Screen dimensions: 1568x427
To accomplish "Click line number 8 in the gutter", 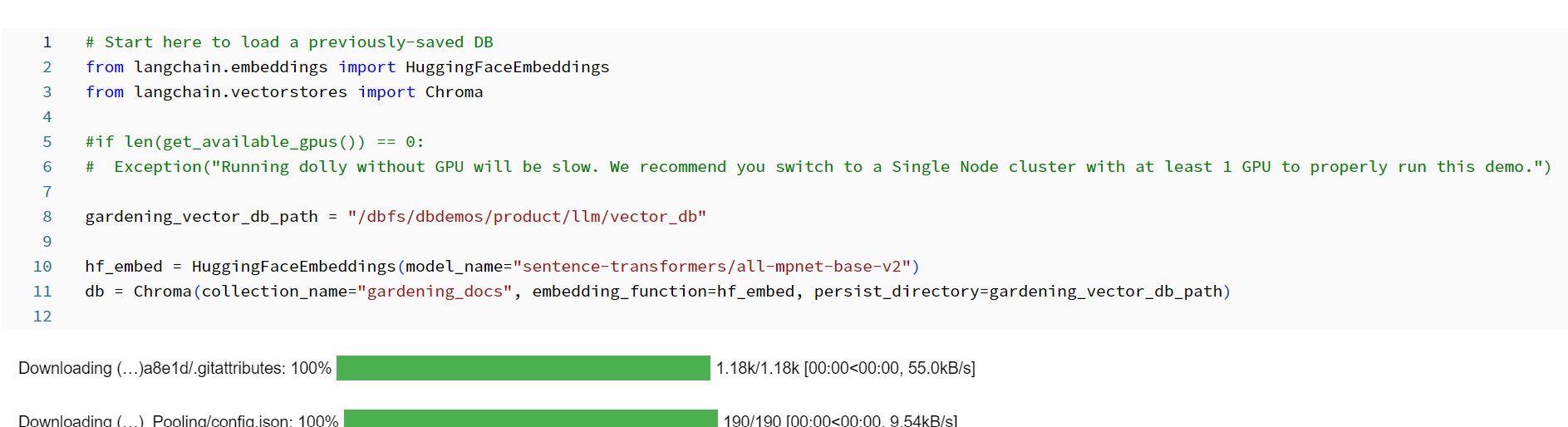I will tap(47, 217).
